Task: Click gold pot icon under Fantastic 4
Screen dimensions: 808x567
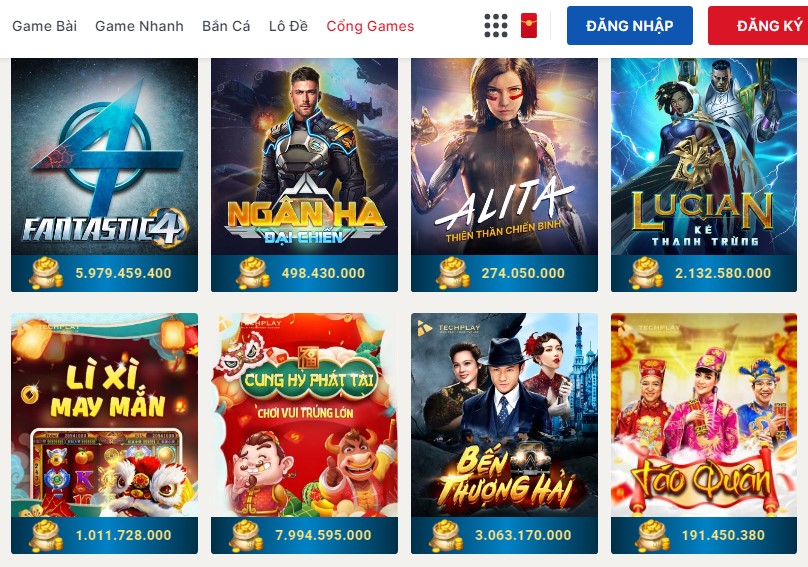Action: click(46, 273)
